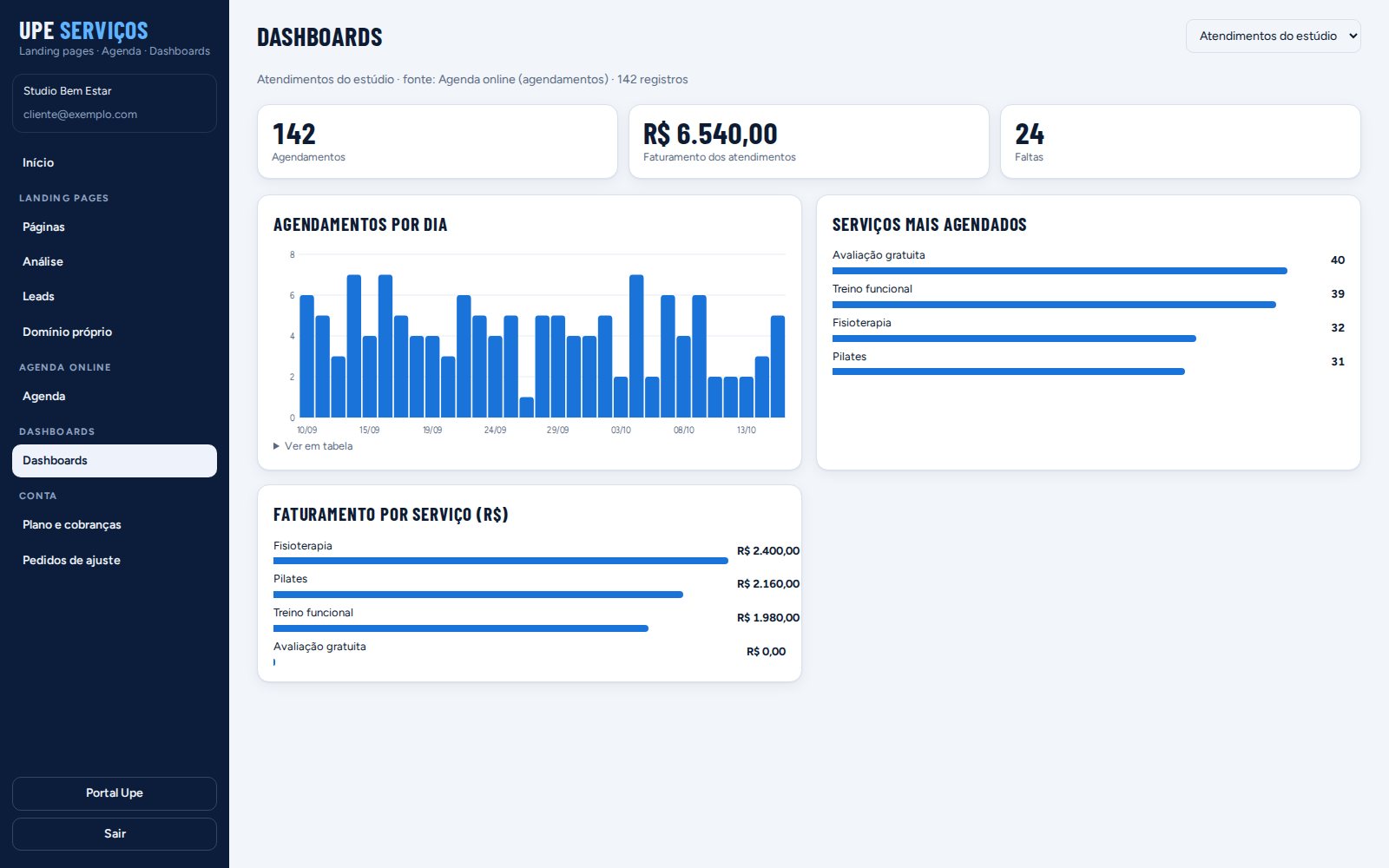Click the Pilates bar in Faturamento por serviço
Screen dimensions: 1389x868
point(478,595)
